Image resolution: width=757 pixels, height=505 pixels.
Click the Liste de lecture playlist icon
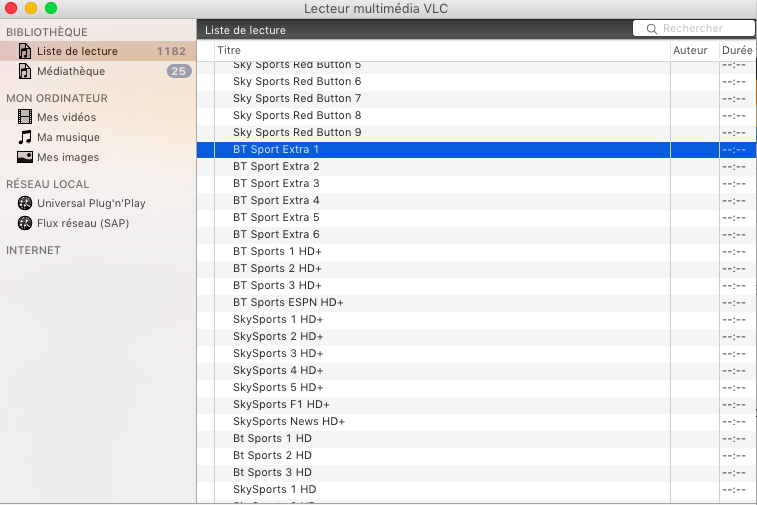25,51
